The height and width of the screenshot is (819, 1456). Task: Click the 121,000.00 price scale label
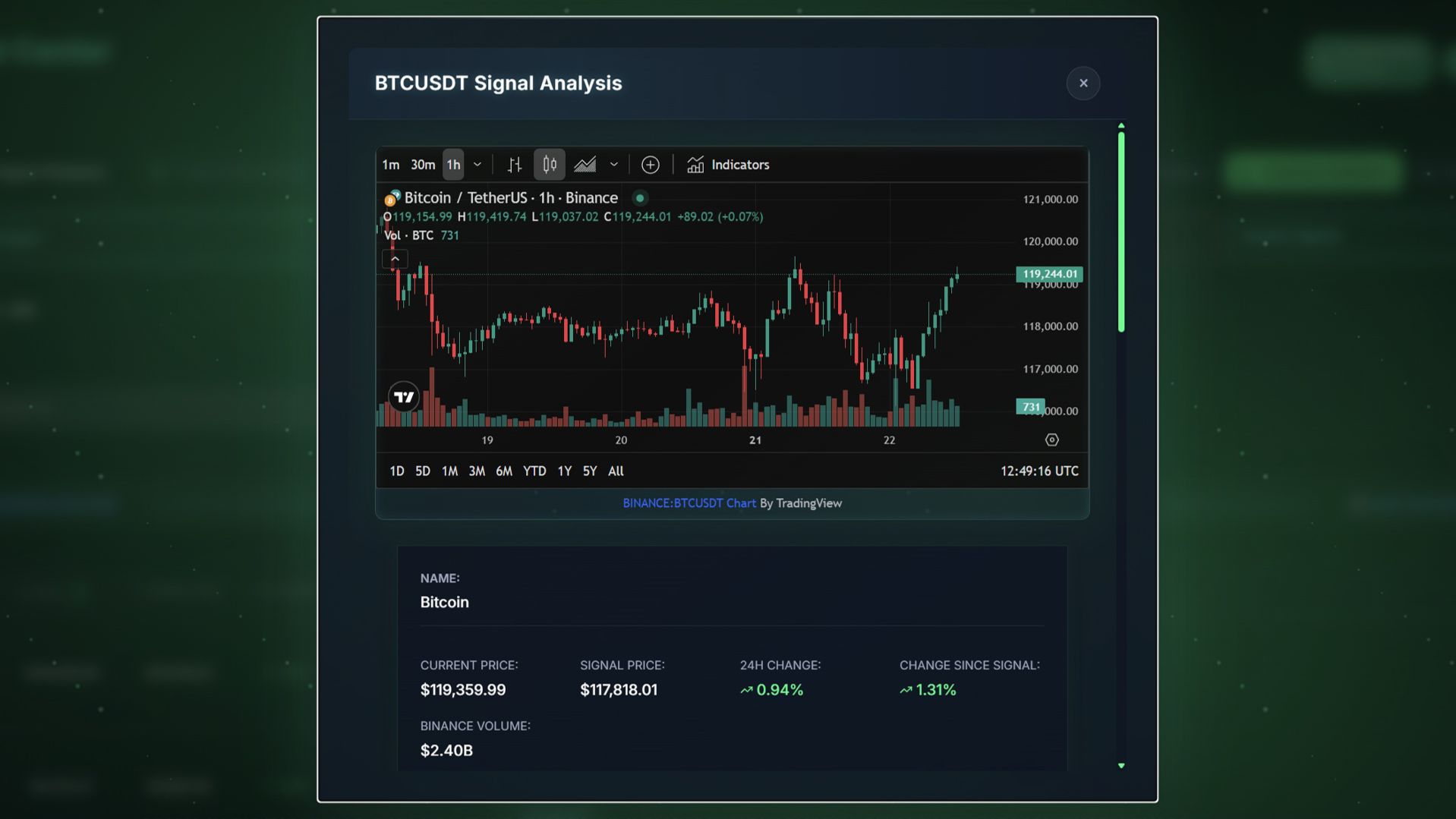click(1050, 200)
